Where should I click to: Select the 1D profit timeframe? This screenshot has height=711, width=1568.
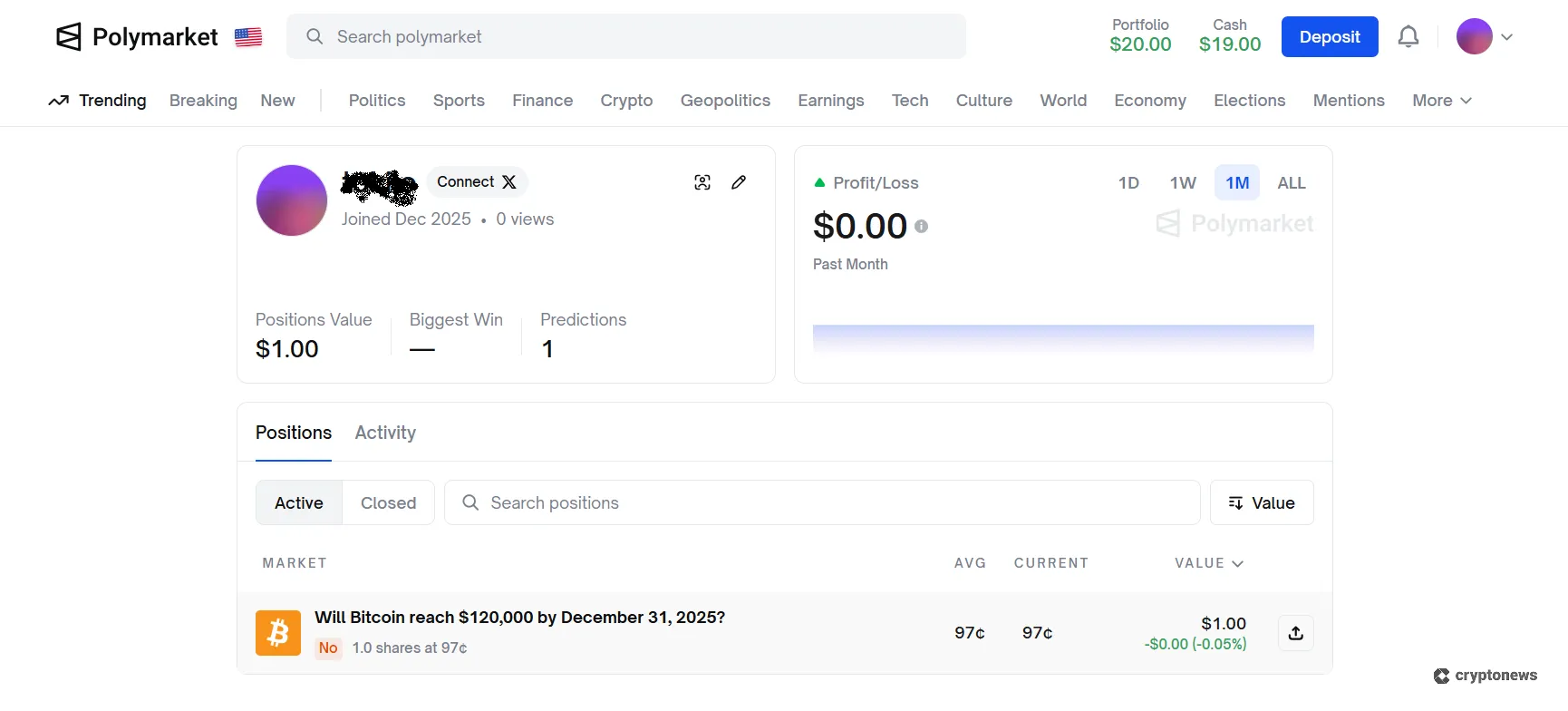[1128, 183]
